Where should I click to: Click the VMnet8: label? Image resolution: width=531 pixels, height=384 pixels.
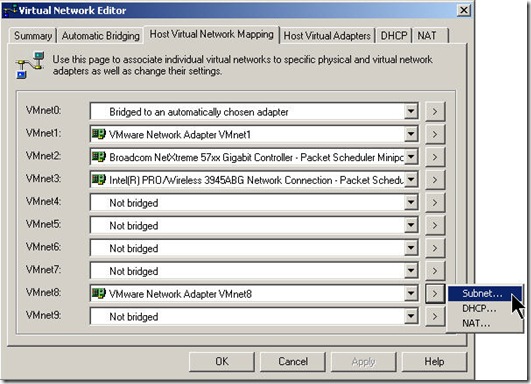pos(44,292)
